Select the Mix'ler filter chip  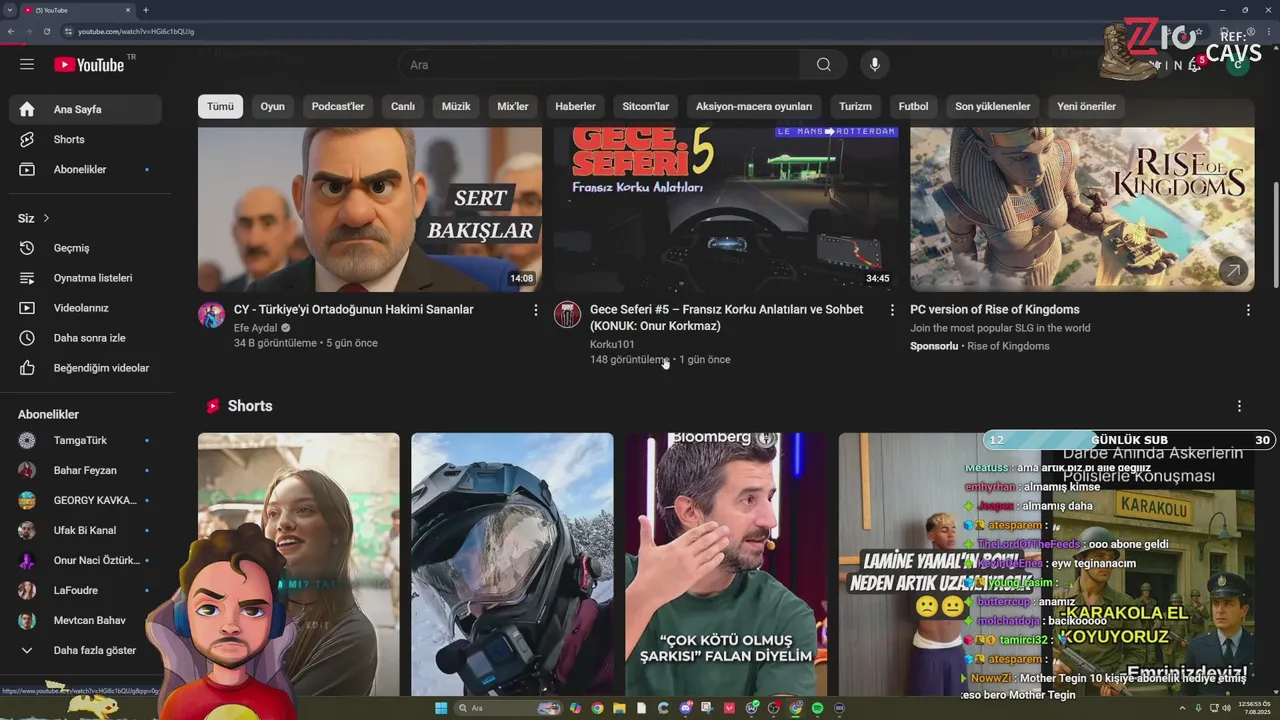coord(513,106)
